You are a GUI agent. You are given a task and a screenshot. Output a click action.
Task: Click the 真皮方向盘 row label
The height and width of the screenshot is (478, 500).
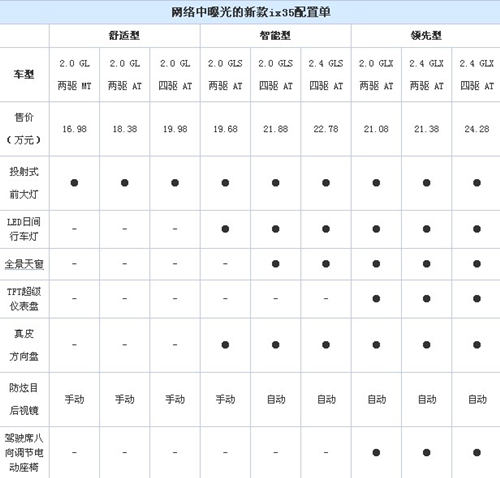coord(24,345)
